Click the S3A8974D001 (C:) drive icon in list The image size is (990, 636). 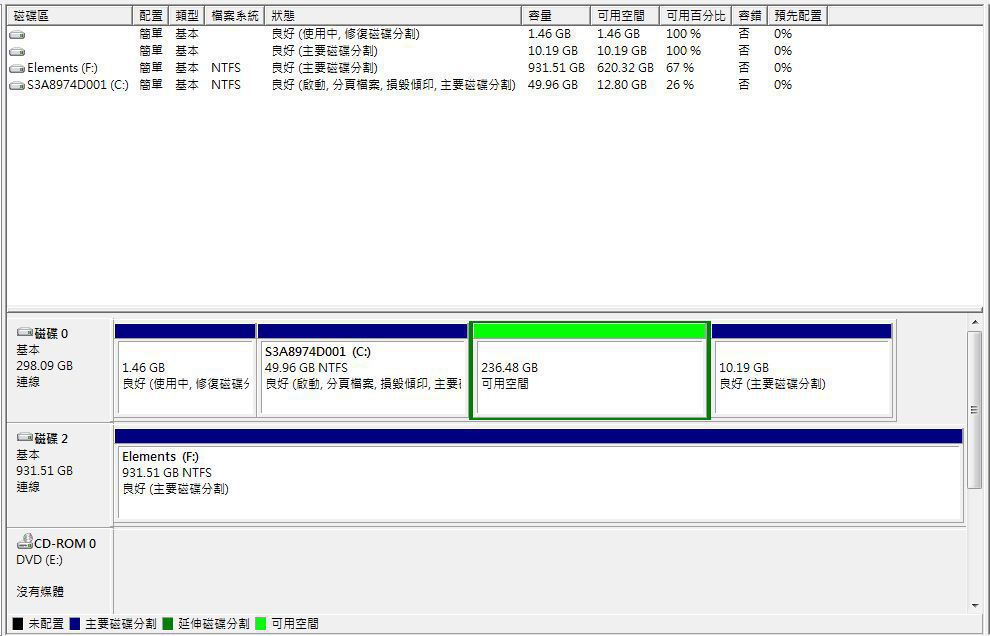(x=17, y=85)
